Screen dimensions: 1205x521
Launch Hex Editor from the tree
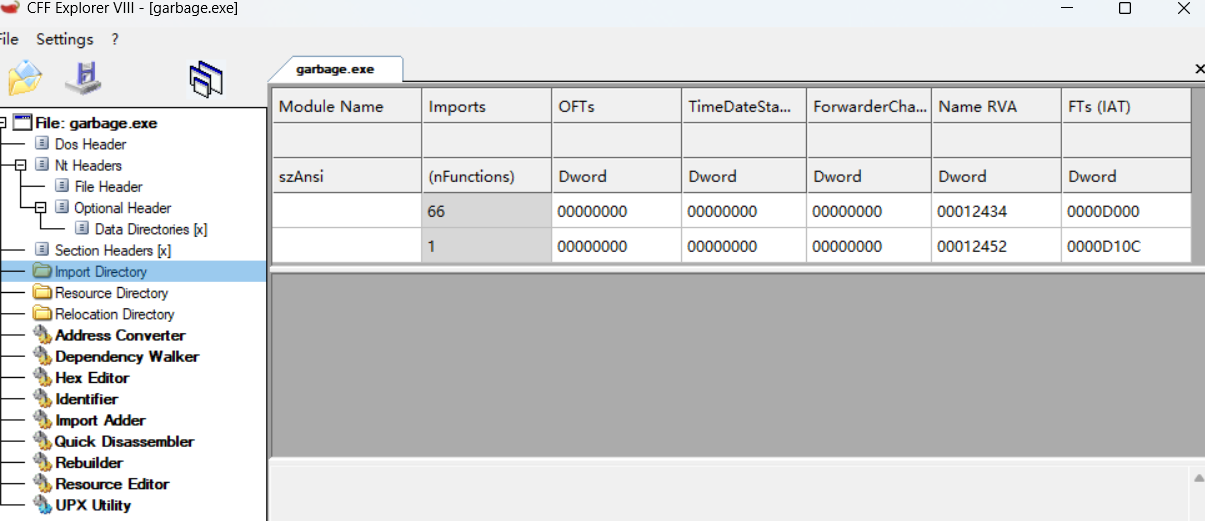point(92,377)
